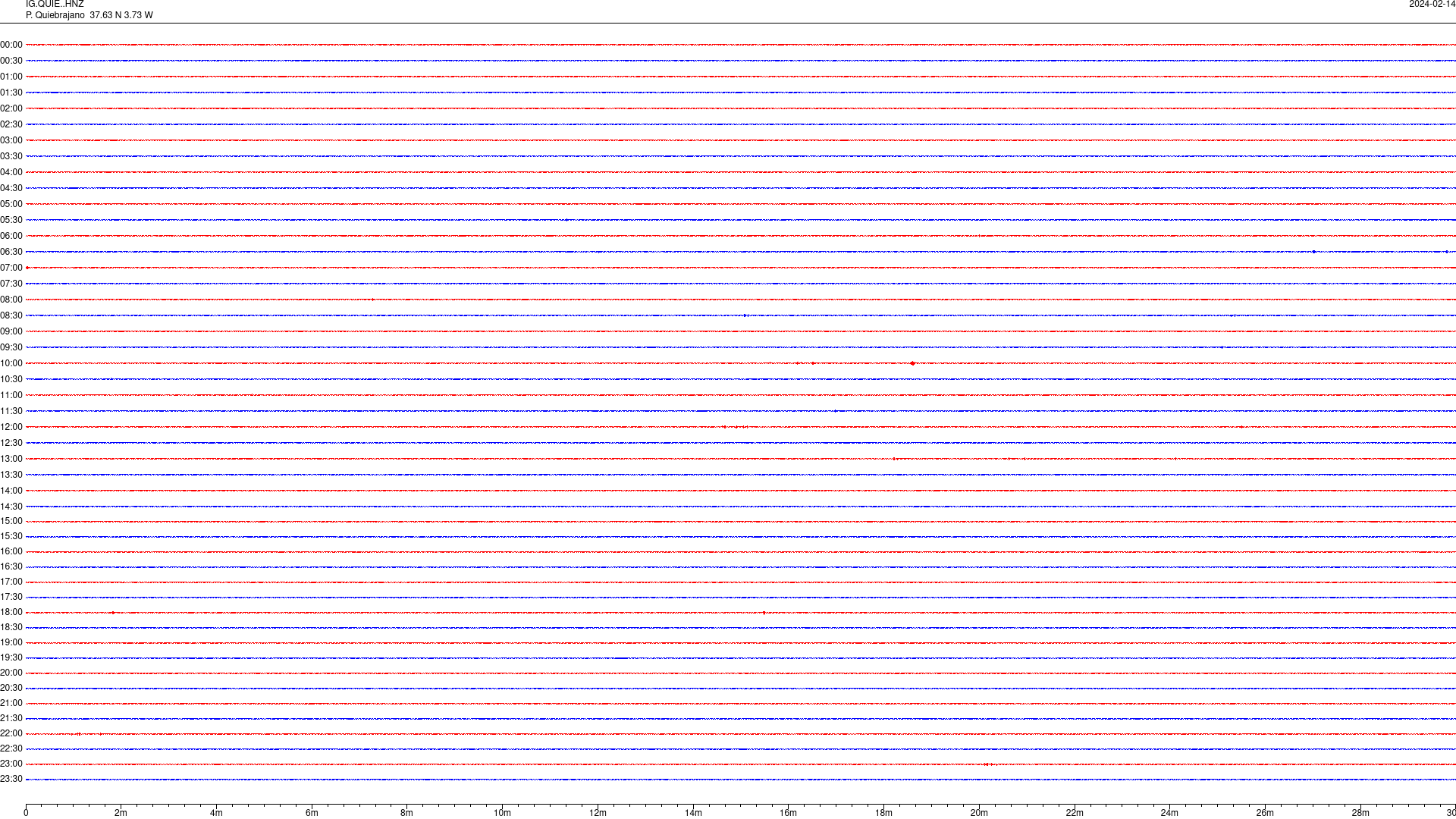
Task: Select the 17:00 time row label
Action: pyautogui.click(x=11, y=582)
